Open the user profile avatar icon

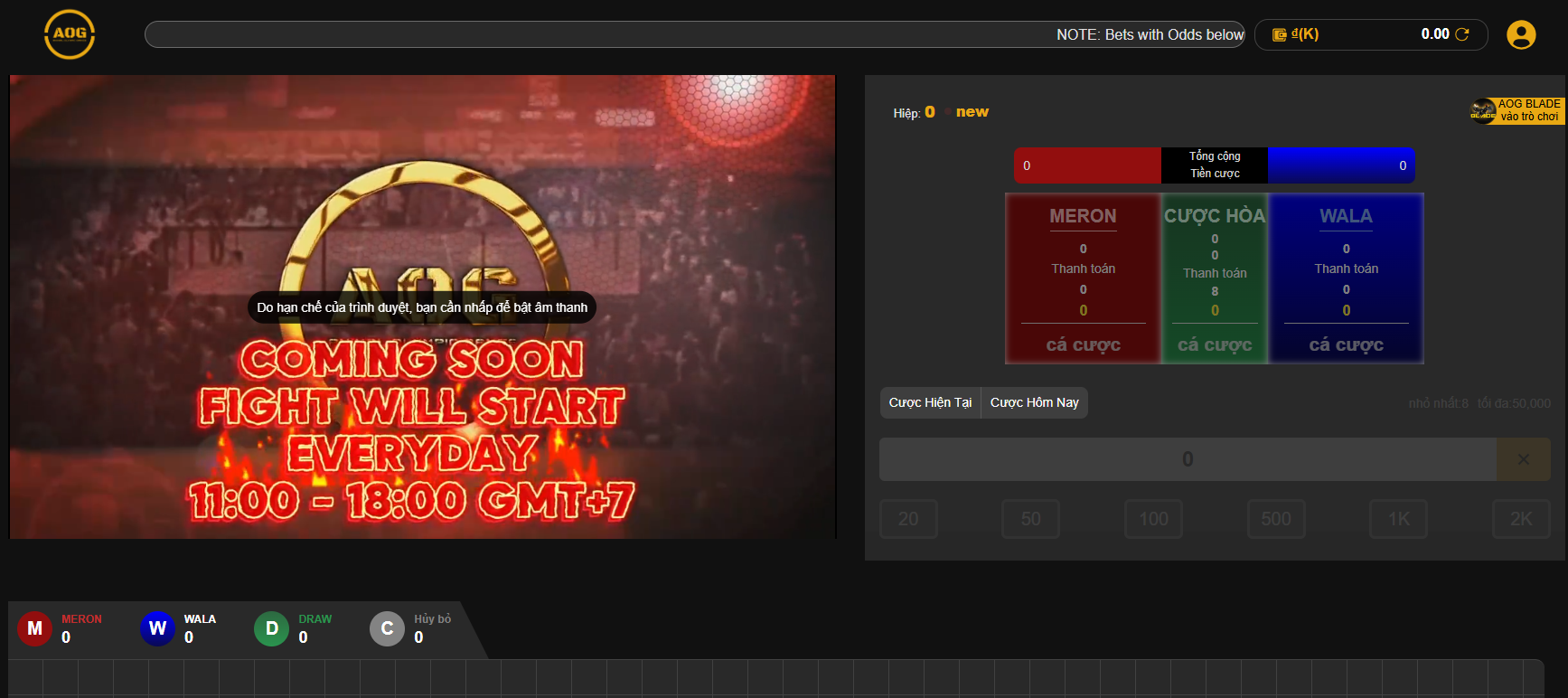point(1521,34)
